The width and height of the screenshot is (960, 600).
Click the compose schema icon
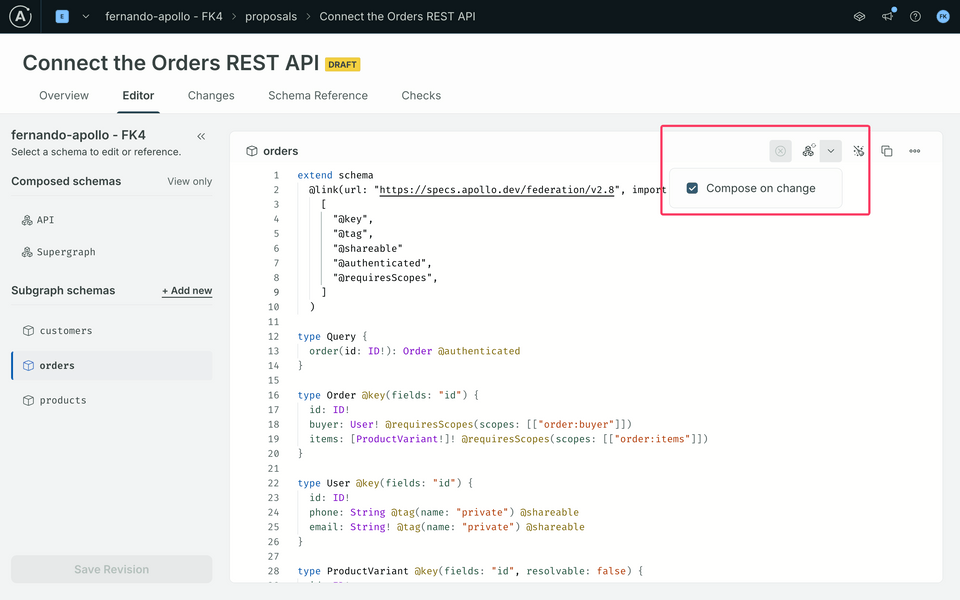809,151
